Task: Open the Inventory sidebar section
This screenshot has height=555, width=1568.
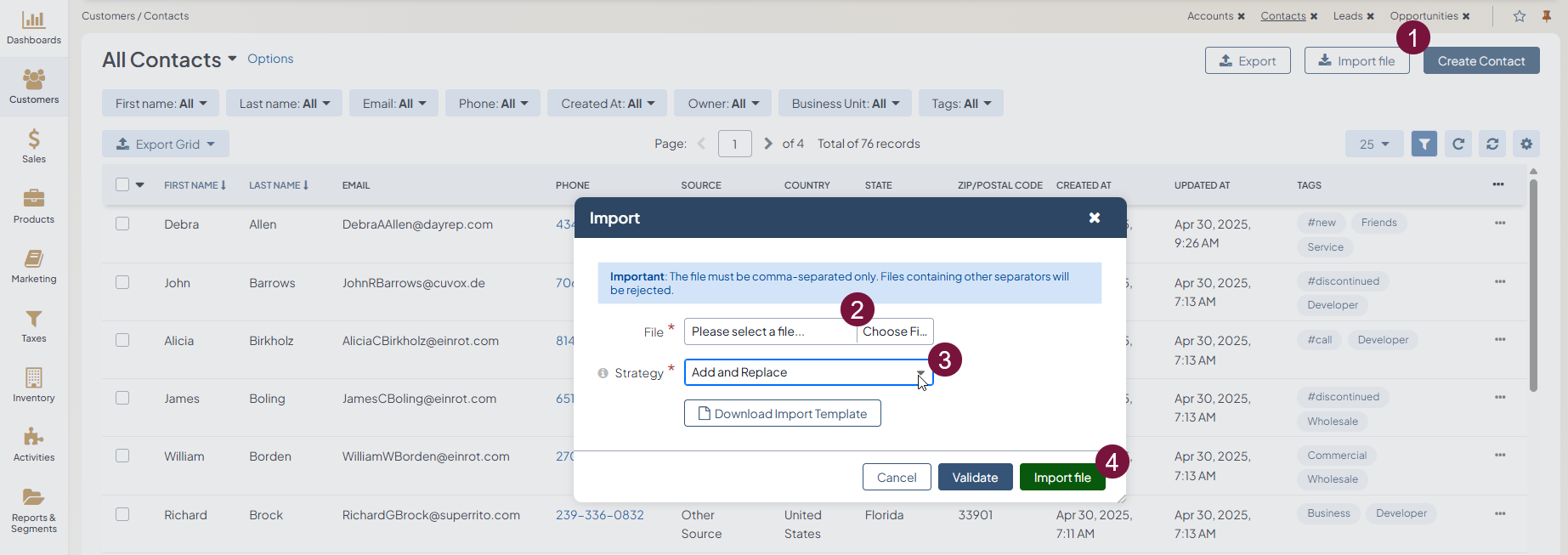Action: (34, 385)
